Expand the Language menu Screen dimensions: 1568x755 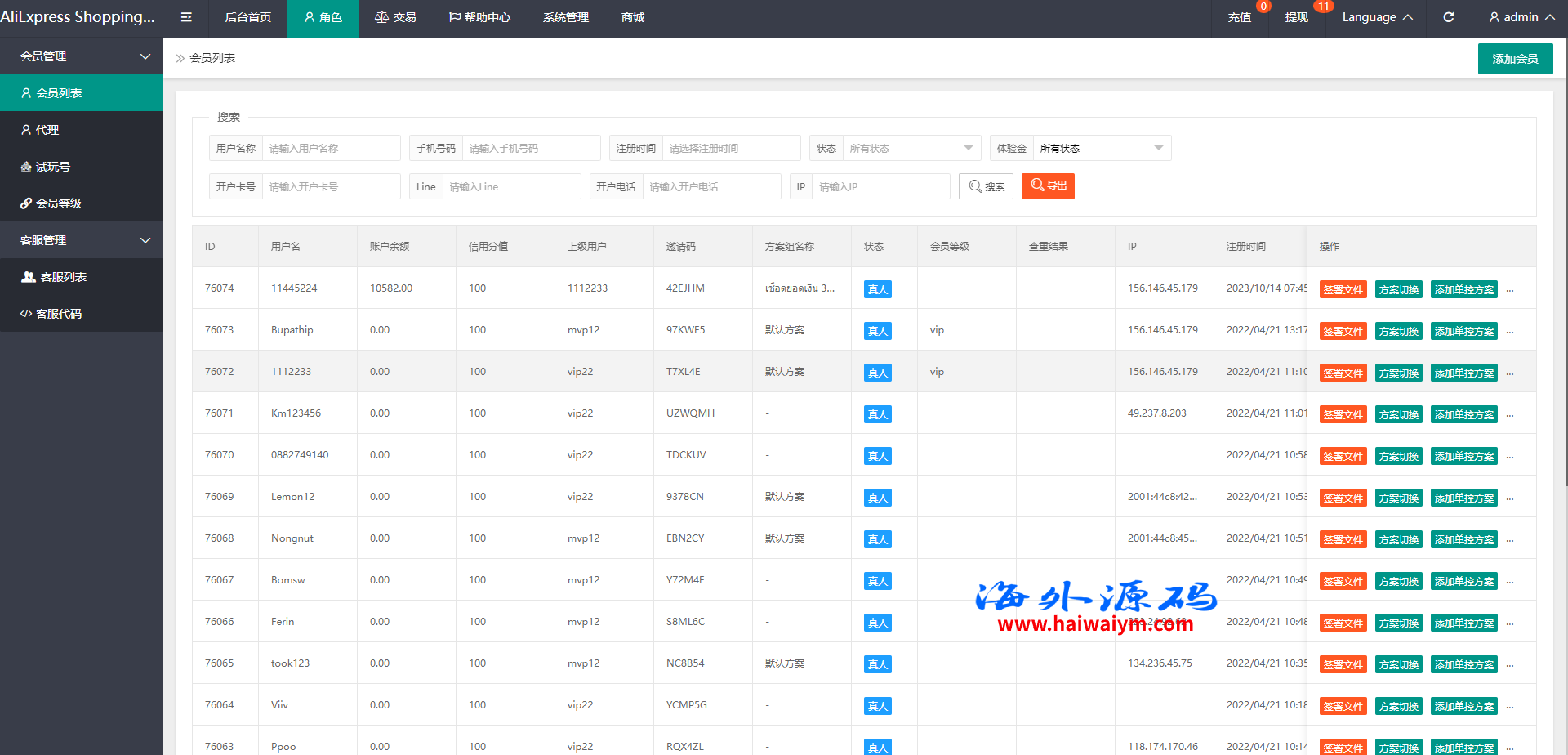coord(1377,17)
